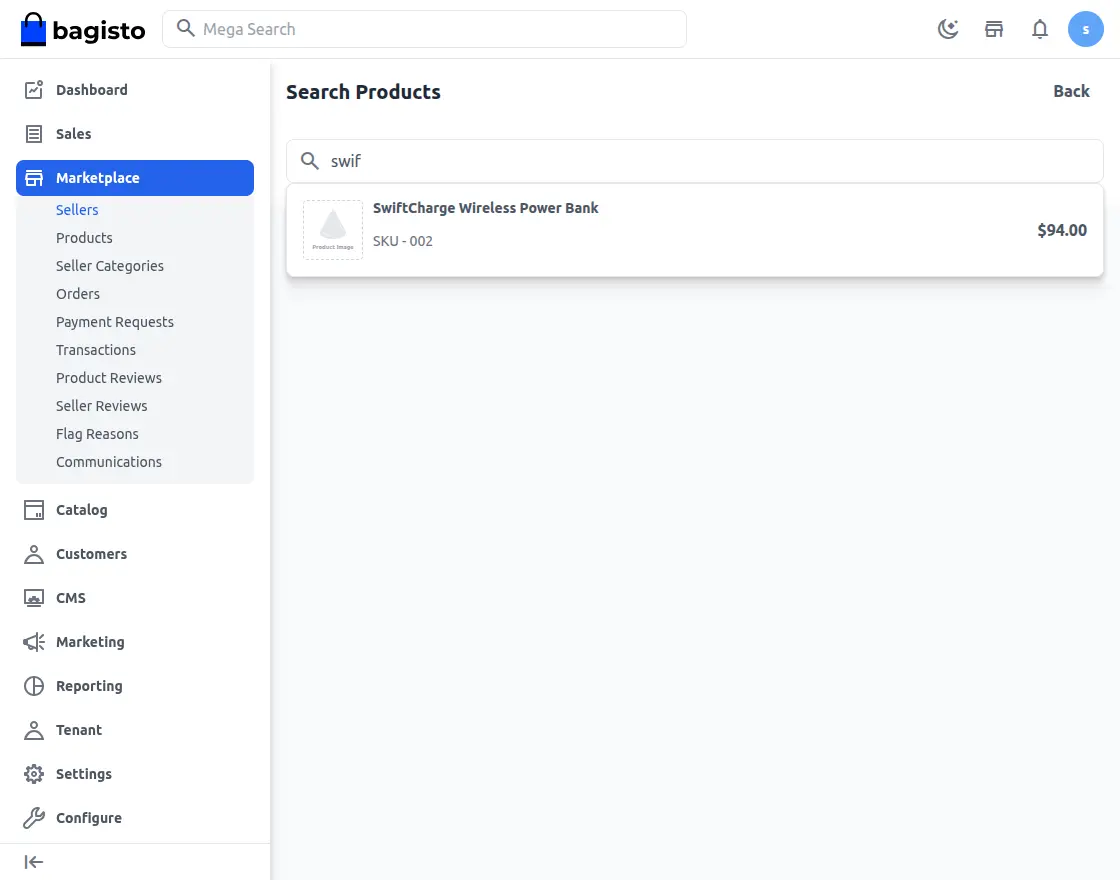Open the Configure wrench section

[88, 818]
